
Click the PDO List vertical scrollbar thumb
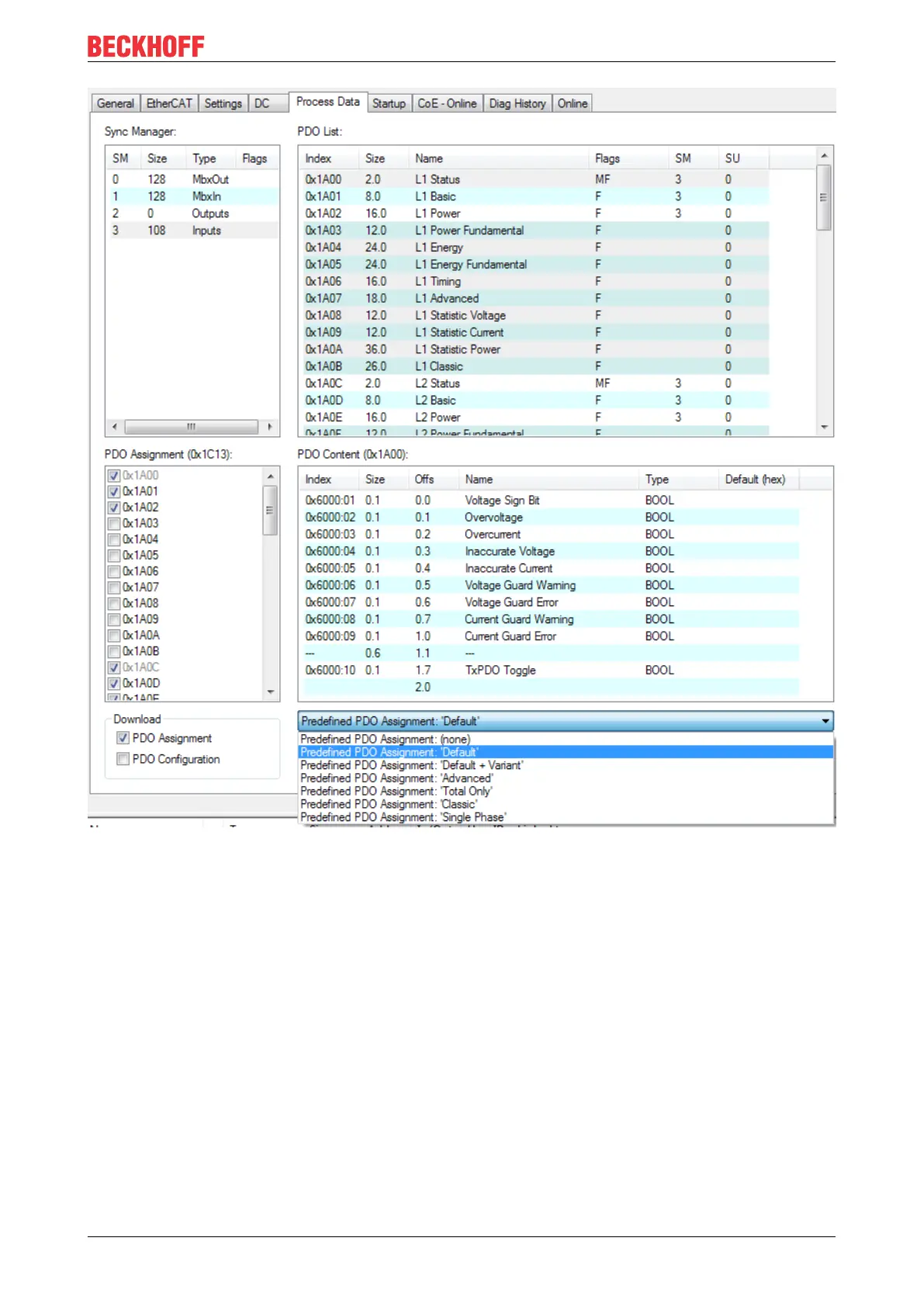coord(825,197)
